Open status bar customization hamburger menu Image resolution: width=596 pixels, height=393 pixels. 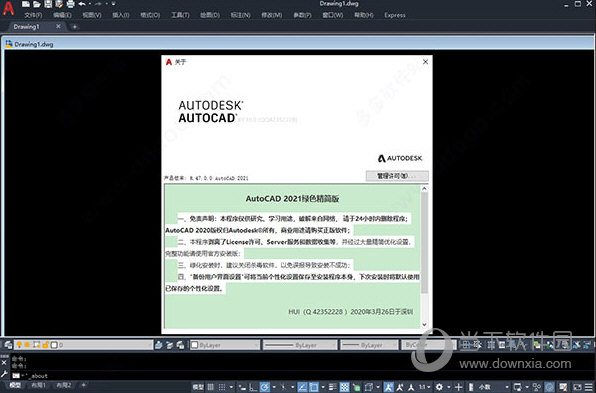click(589, 387)
